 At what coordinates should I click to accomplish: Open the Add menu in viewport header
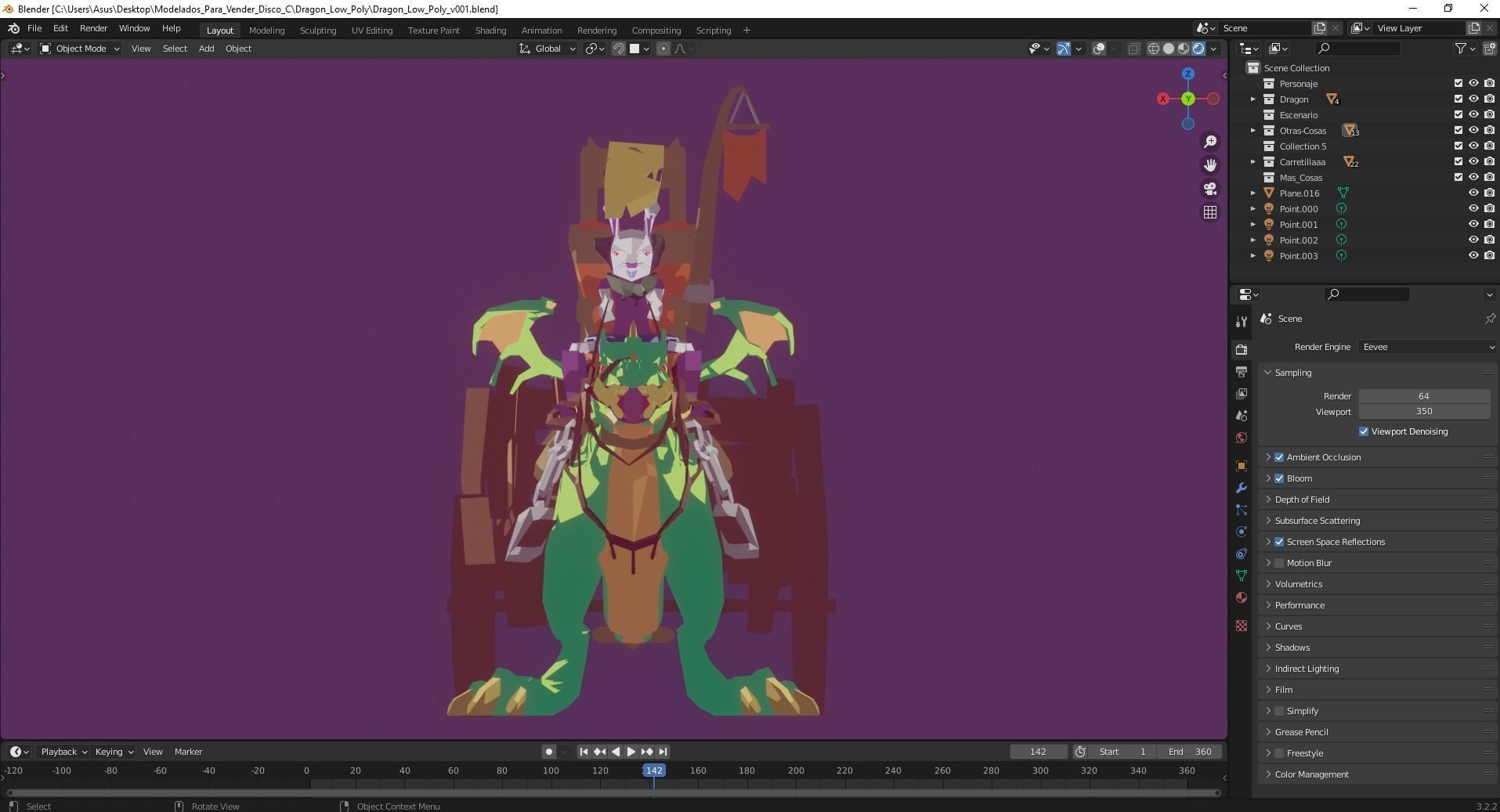(x=206, y=49)
